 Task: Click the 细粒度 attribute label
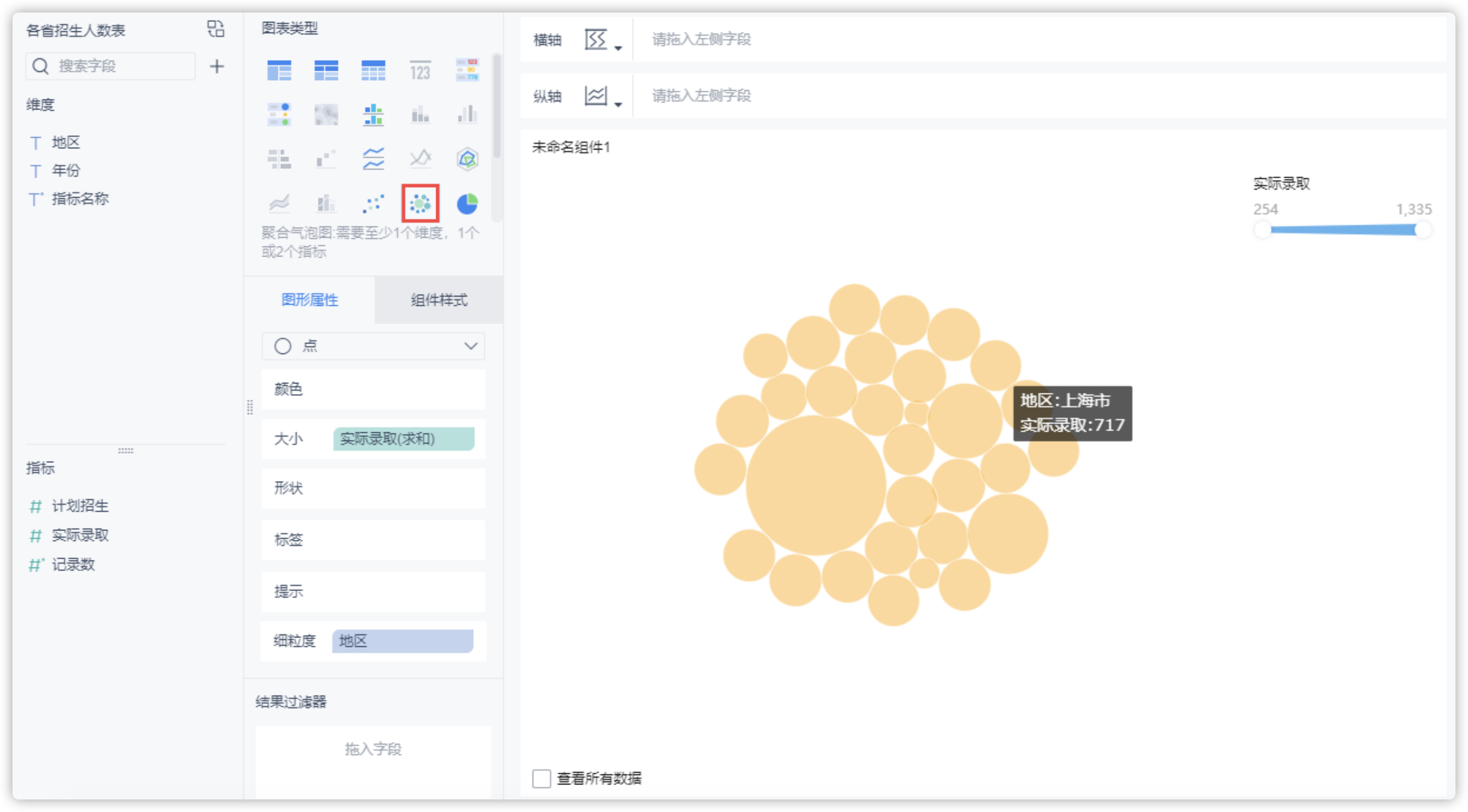click(295, 641)
